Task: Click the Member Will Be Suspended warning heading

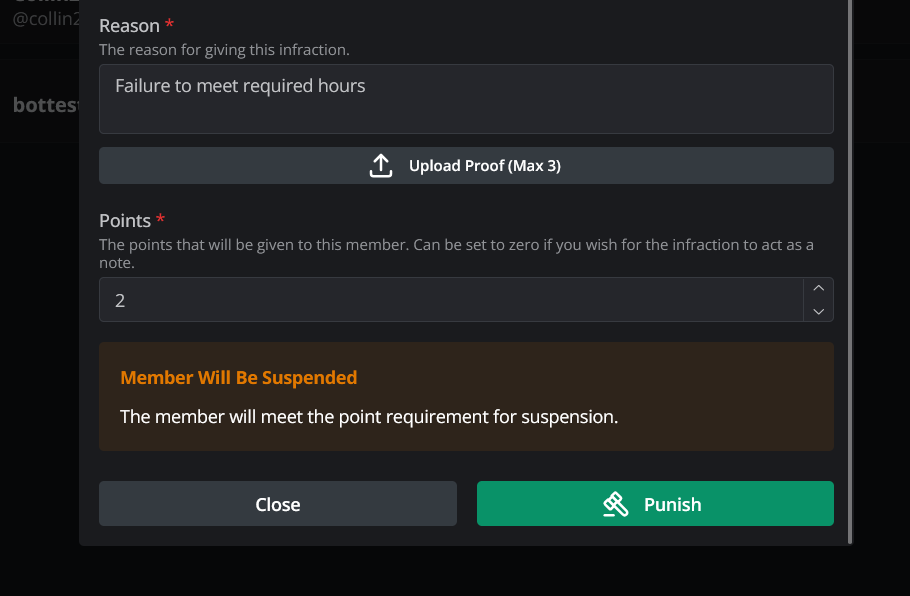Action: 238,377
